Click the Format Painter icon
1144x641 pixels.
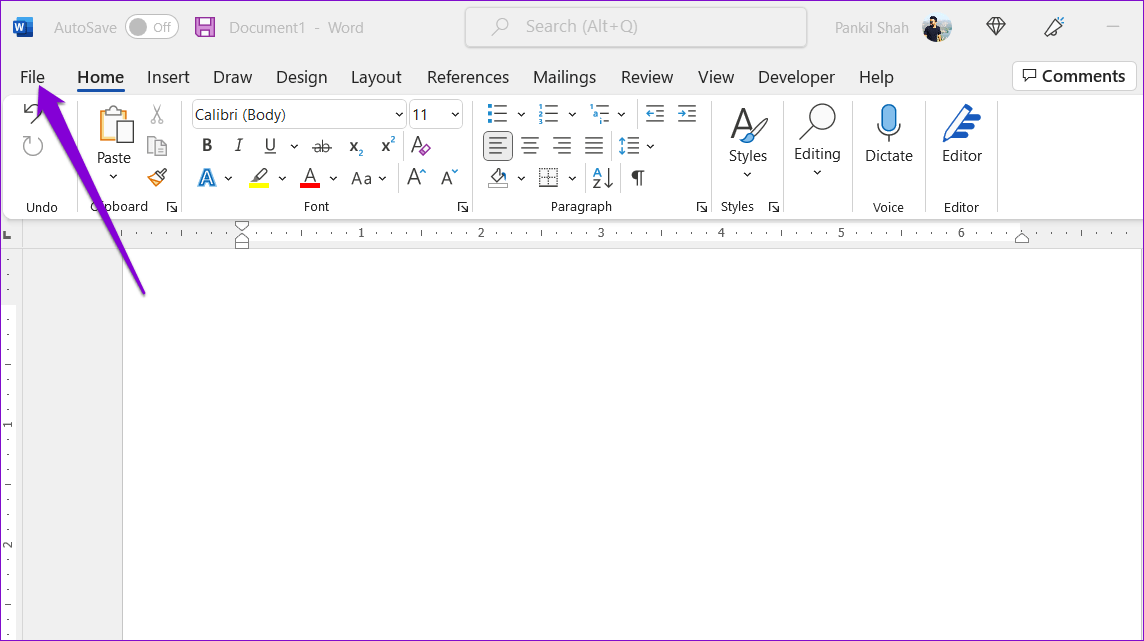point(156,177)
